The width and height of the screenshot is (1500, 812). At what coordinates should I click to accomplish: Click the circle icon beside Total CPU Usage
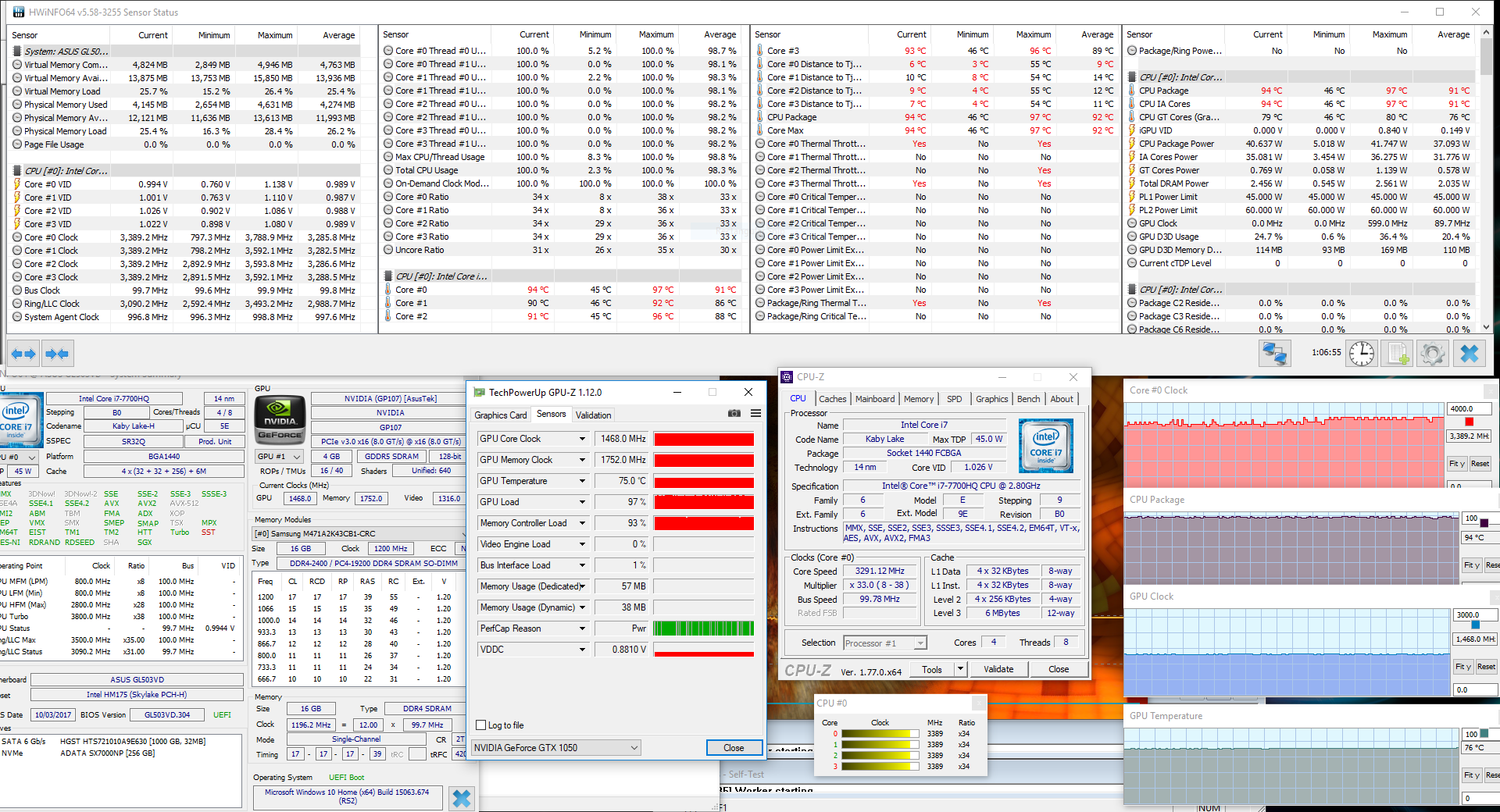[x=388, y=170]
